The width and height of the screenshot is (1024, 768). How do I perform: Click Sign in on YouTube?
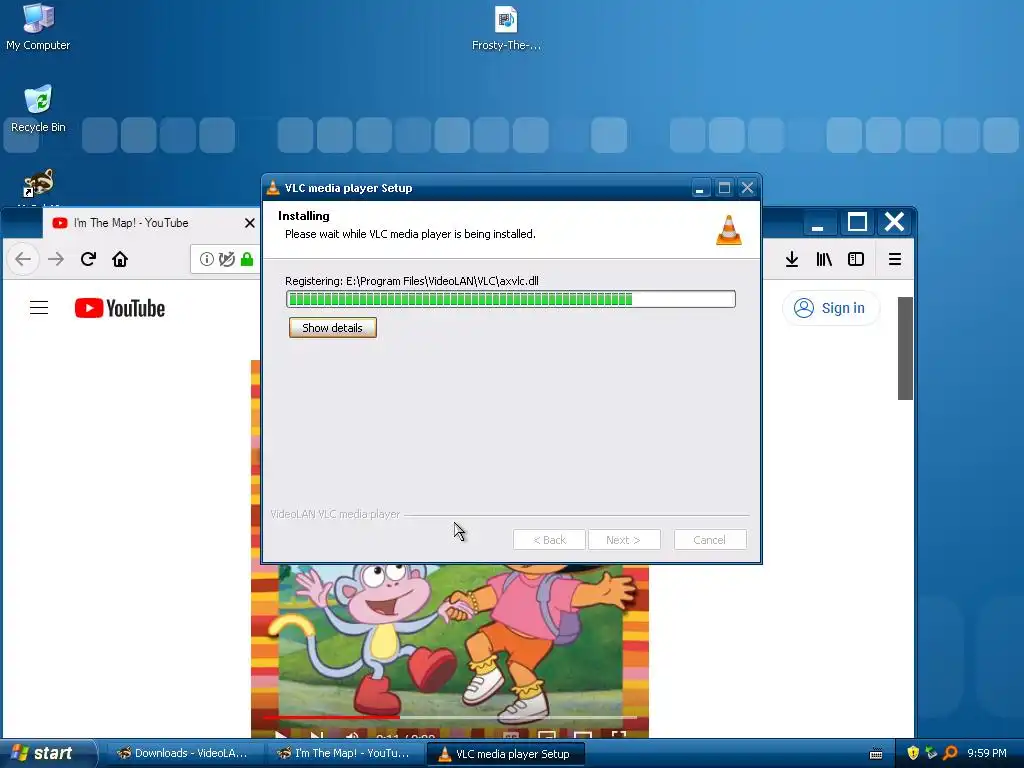(x=830, y=308)
